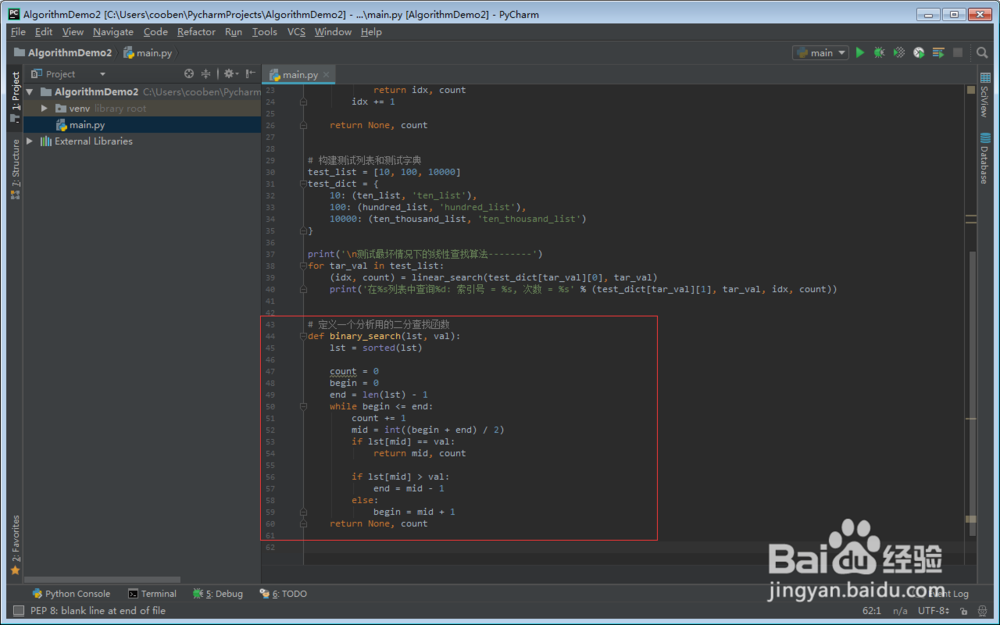Image resolution: width=1000 pixels, height=625 pixels.
Task: Toggle tool window quick access button in status bar
Action: 18,611
